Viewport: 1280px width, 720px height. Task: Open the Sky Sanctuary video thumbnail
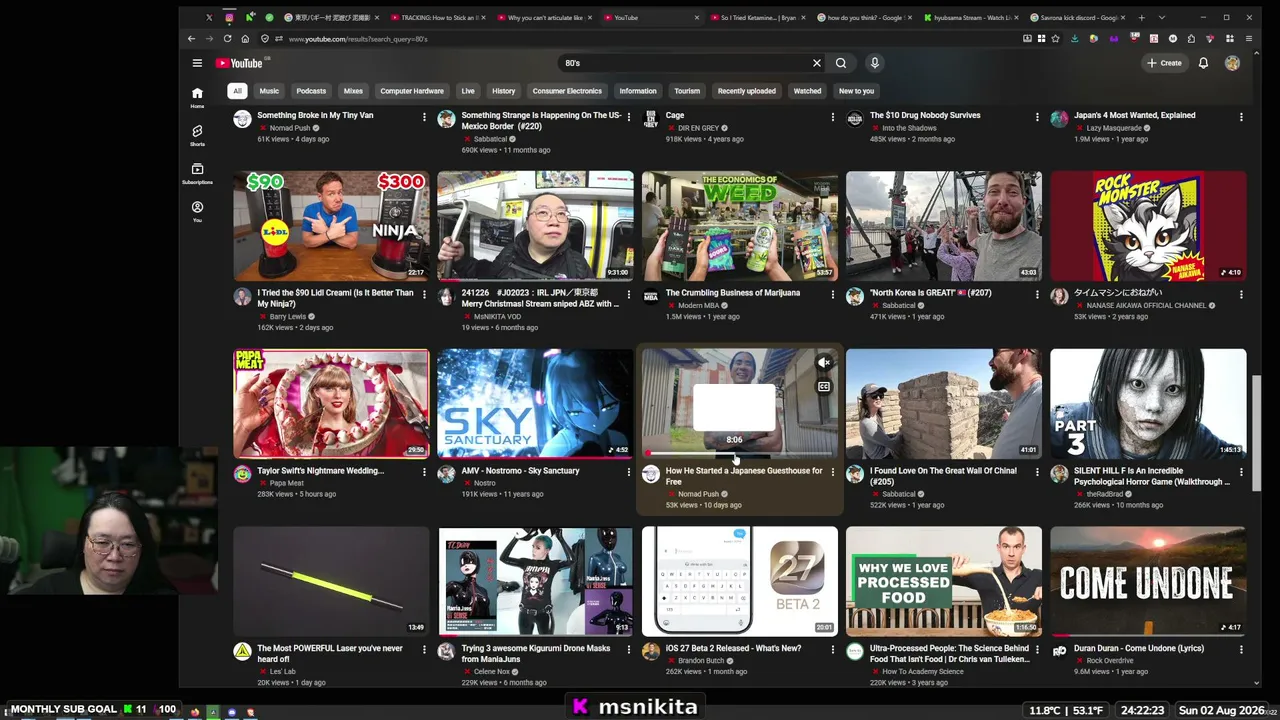click(x=535, y=404)
